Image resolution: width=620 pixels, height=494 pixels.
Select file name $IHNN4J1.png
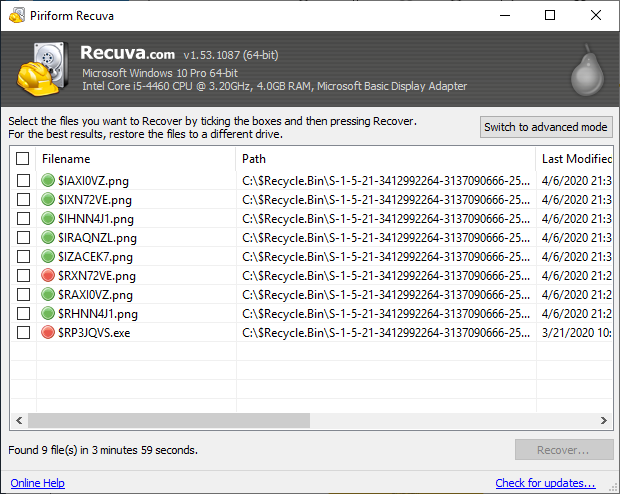click(96, 219)
